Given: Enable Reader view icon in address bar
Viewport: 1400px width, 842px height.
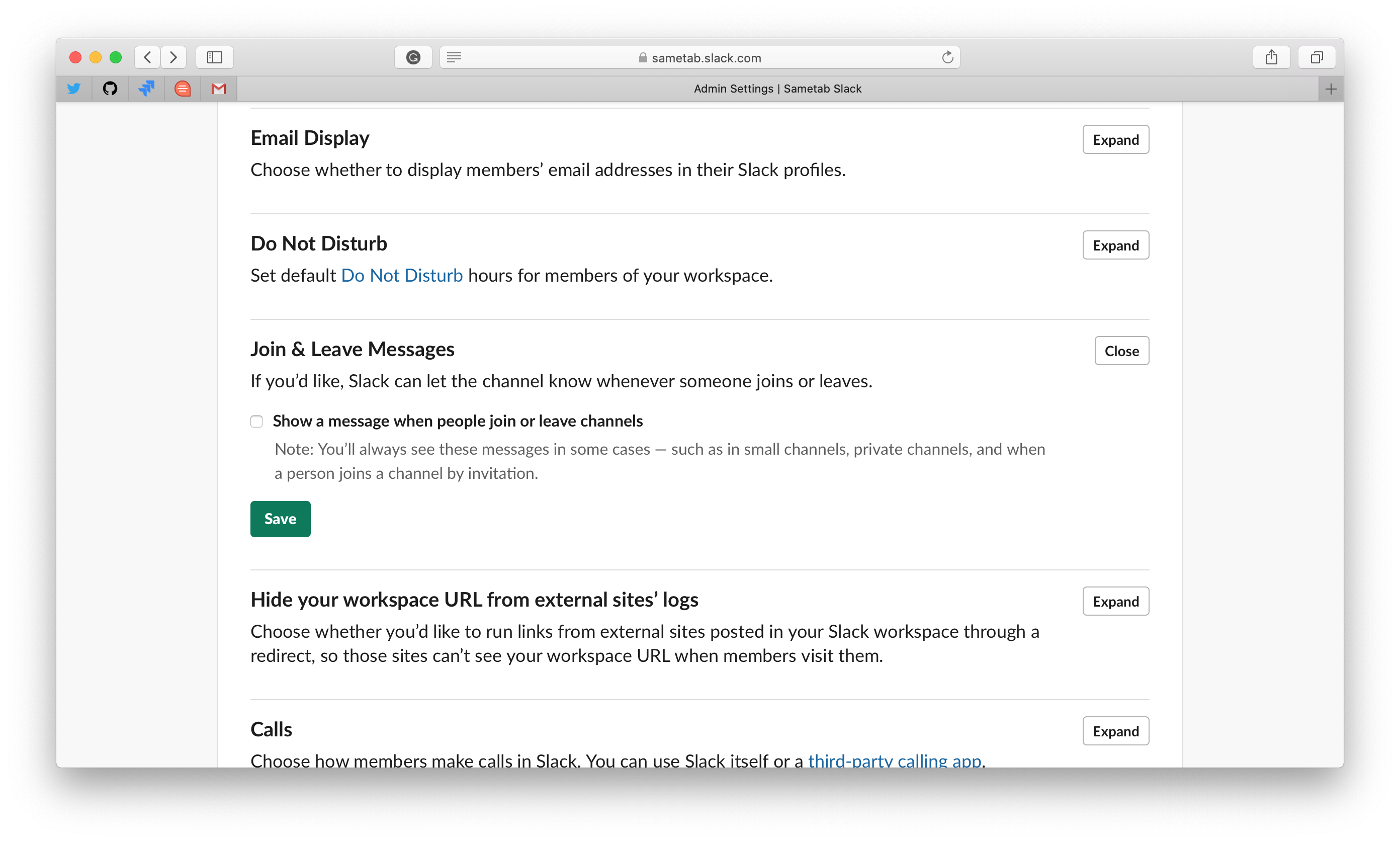Looking at the screenshot, I should point(454,57).
